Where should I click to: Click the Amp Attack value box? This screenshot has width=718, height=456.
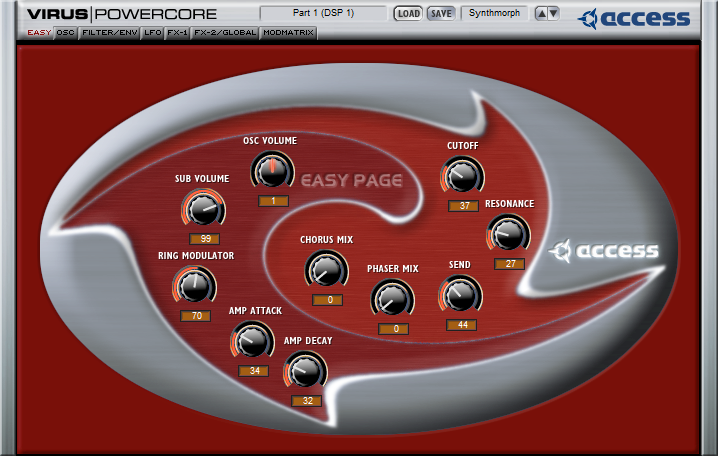pos(254,371)
